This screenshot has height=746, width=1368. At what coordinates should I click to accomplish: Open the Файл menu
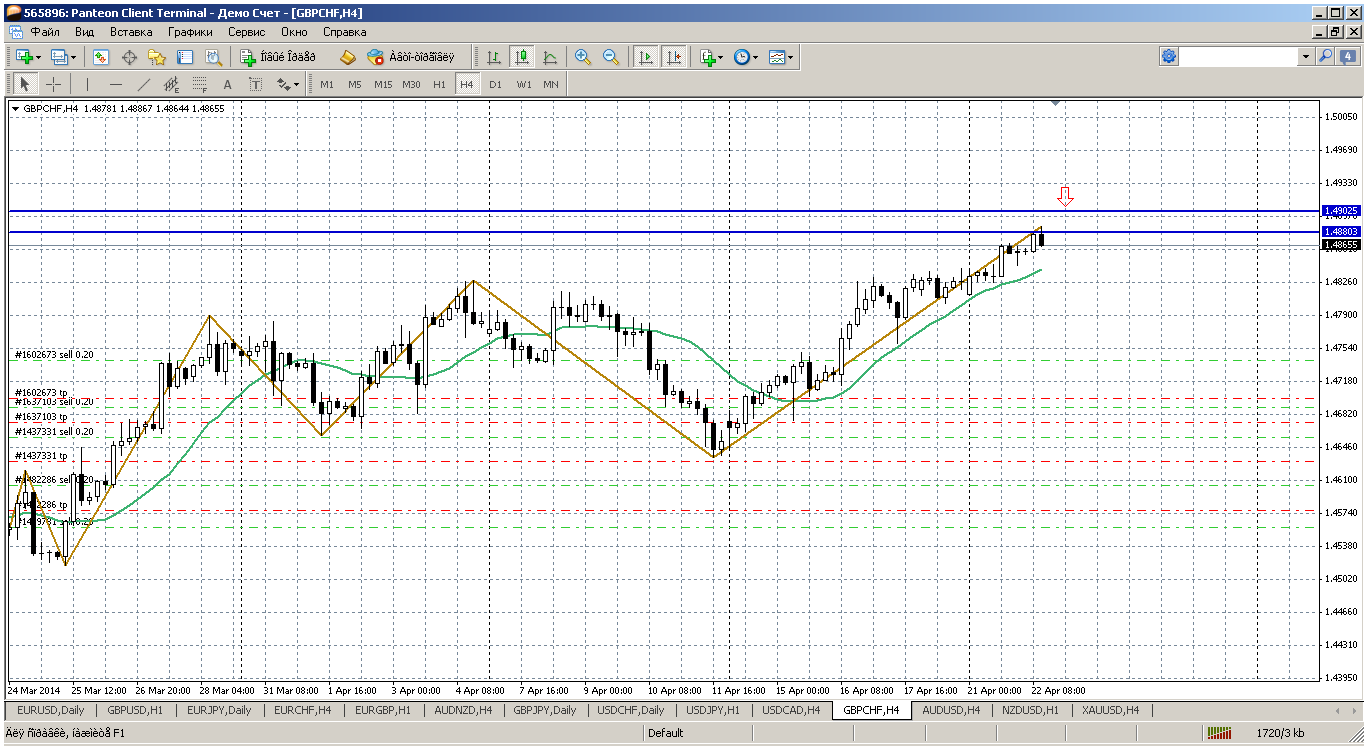pos(45,32)
